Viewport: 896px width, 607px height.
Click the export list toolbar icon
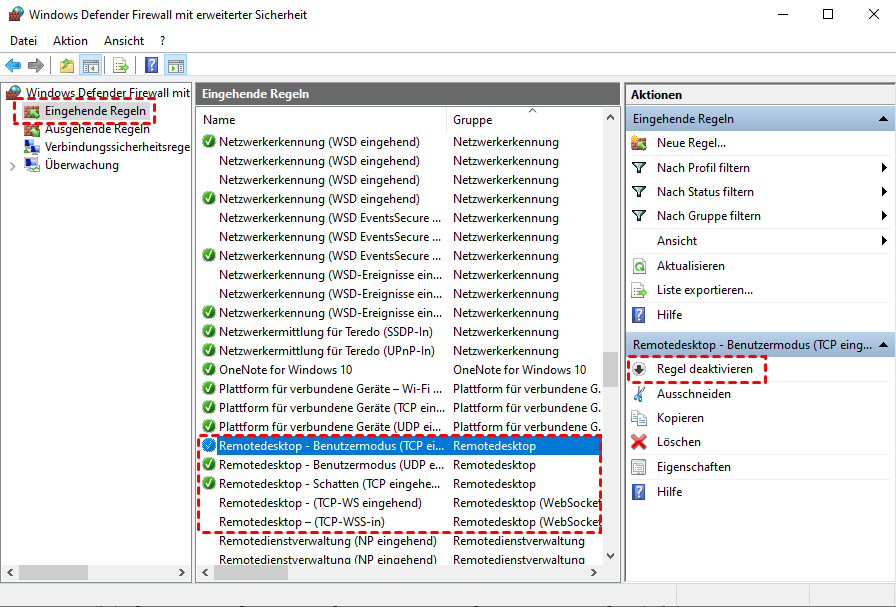[120, 66]
